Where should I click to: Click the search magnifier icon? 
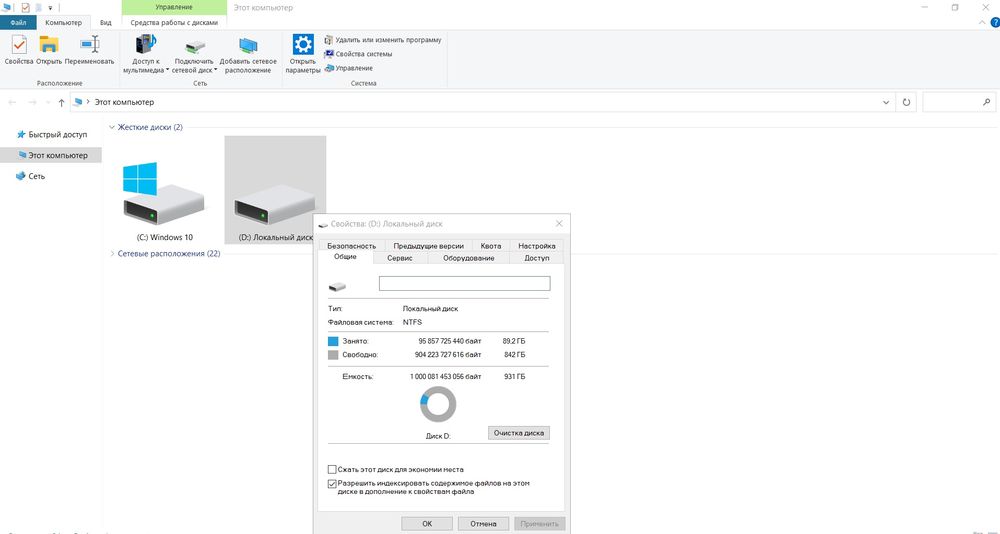(986, 102)
